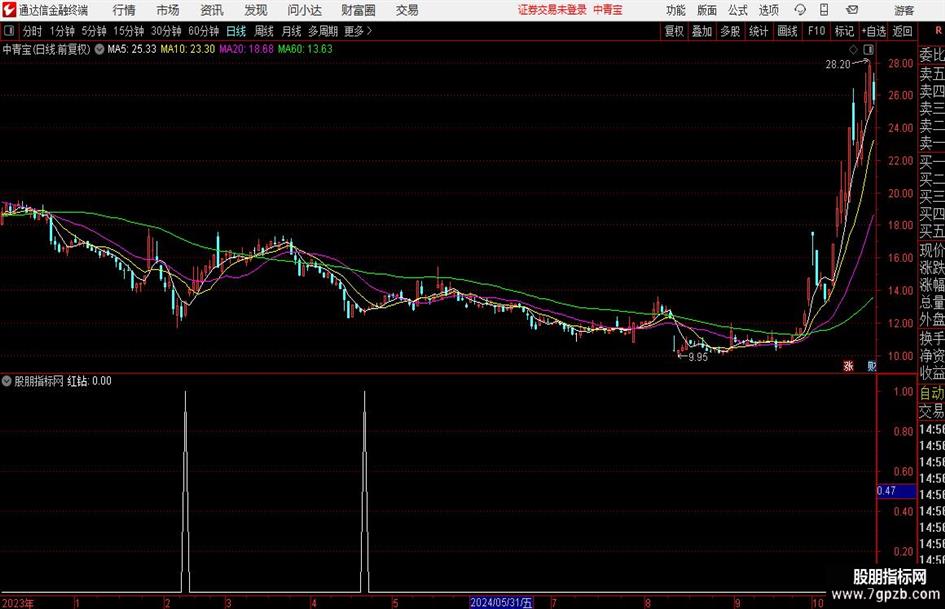
Task: Select the 1分钟 period tab
Action: pyautogui.click(x=62, y=31)
